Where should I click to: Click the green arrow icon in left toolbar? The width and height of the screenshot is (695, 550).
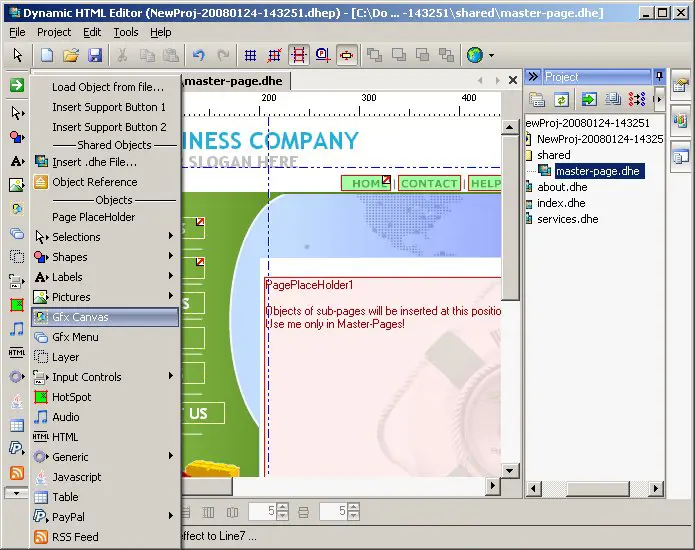point(16,85)
